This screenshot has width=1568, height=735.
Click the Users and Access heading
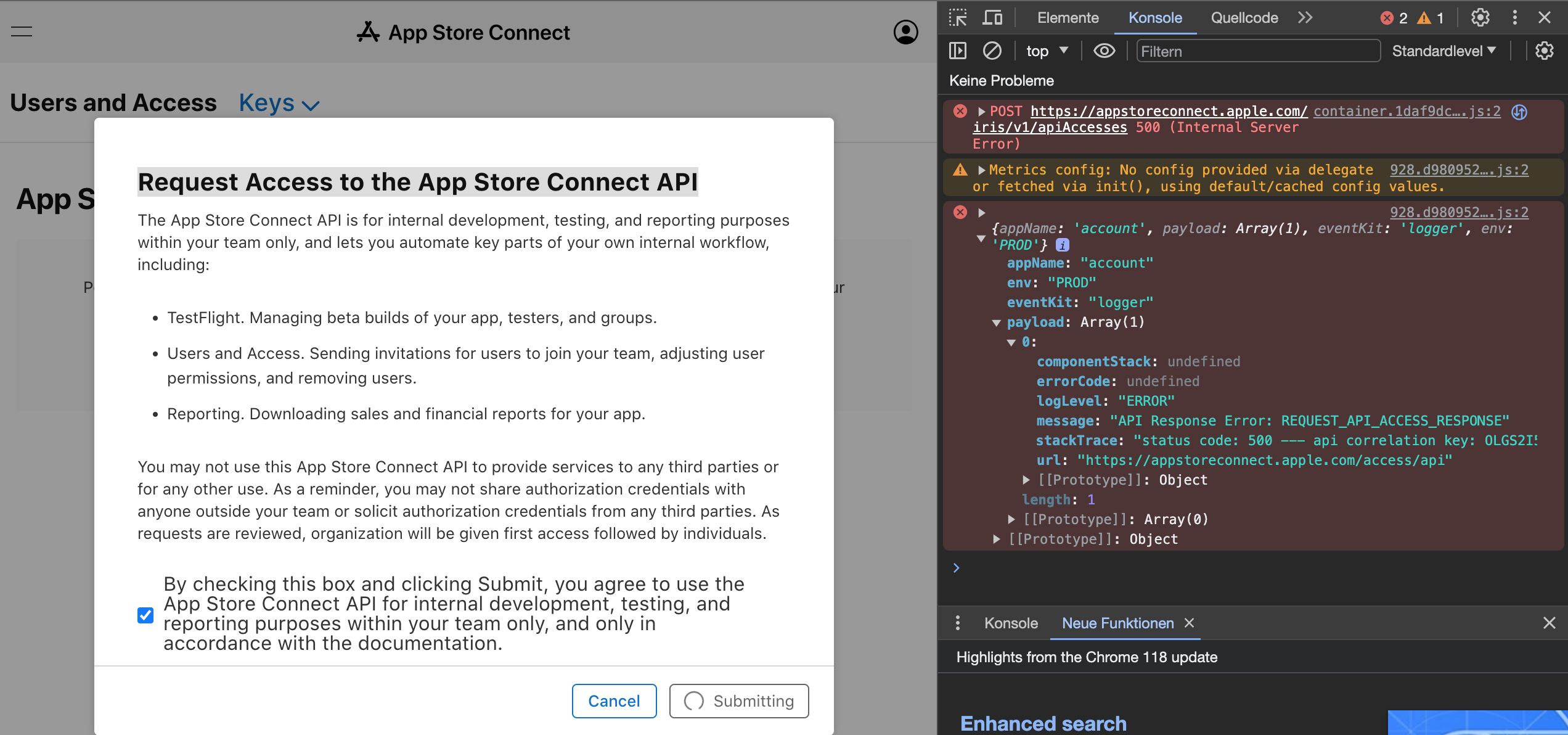[x=113, y=103]
